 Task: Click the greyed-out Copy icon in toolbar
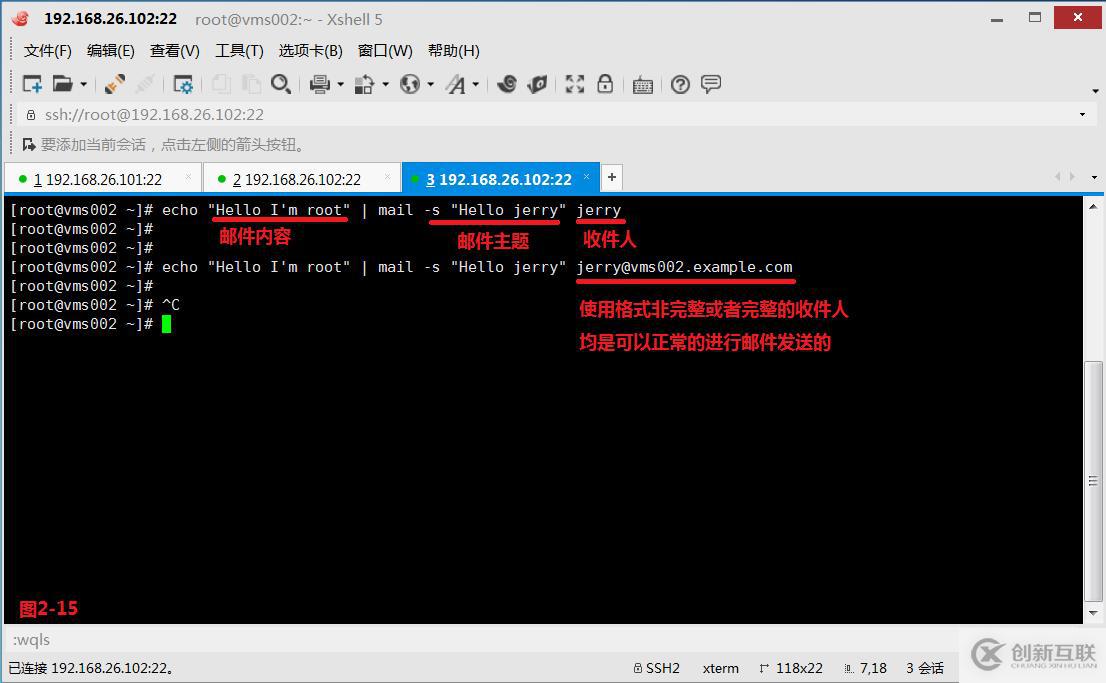221,84
